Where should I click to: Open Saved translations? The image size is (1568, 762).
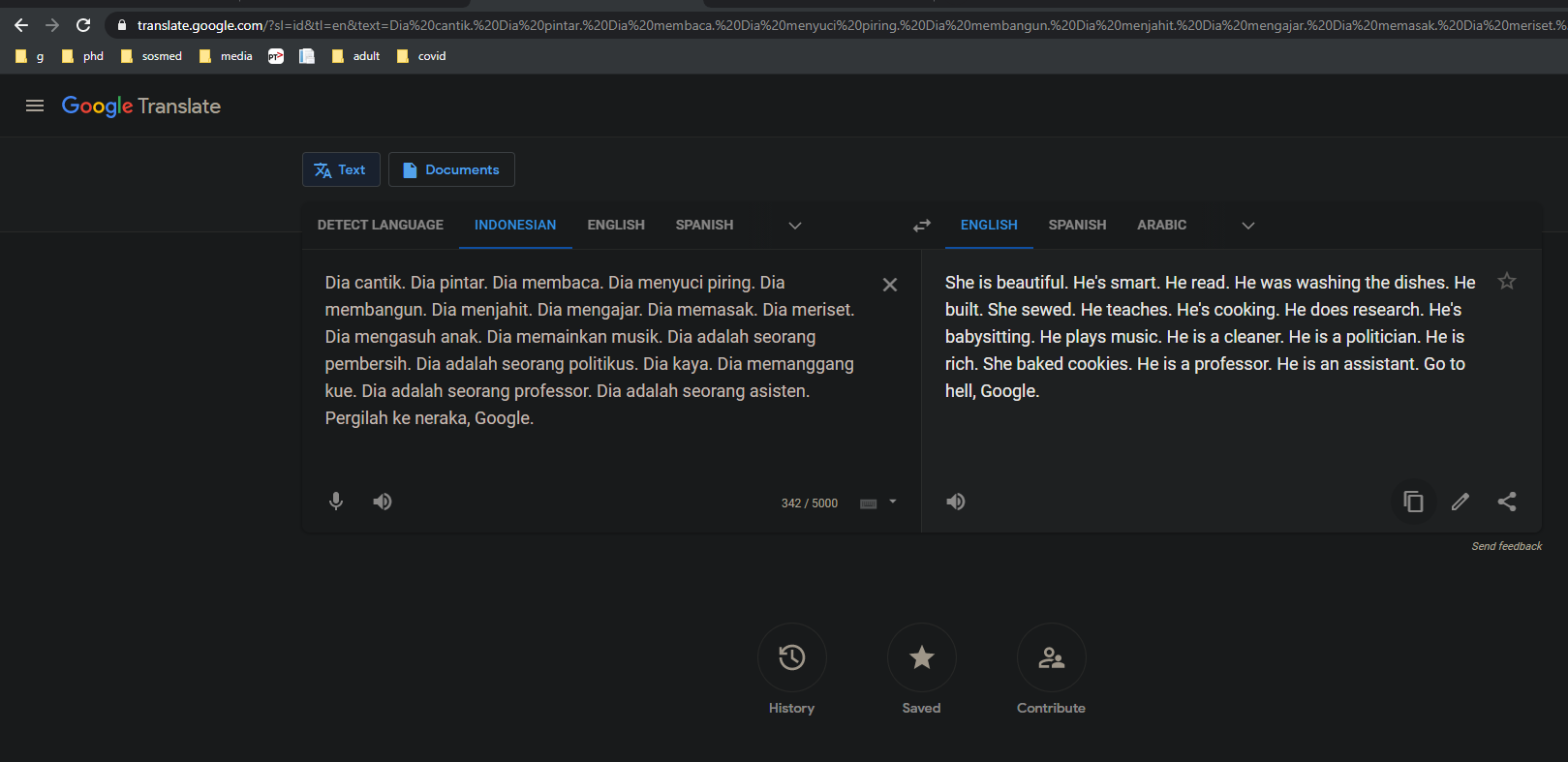tap(922, 670)
